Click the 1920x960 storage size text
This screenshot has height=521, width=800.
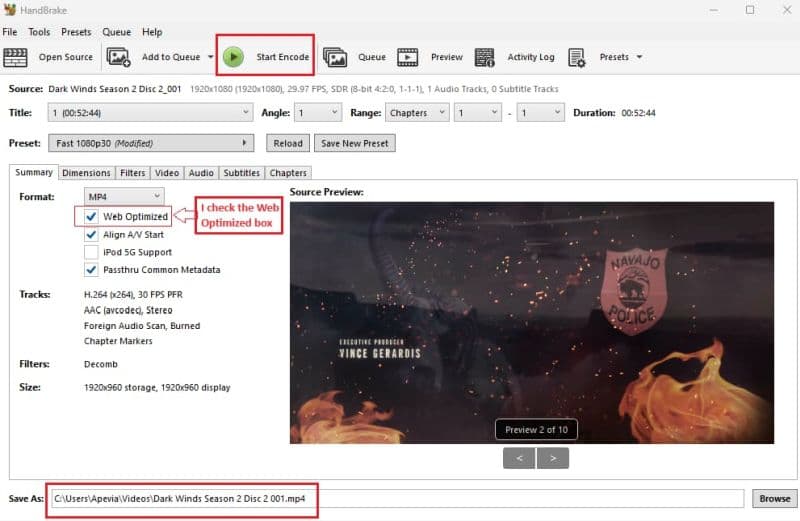(157, 387)
